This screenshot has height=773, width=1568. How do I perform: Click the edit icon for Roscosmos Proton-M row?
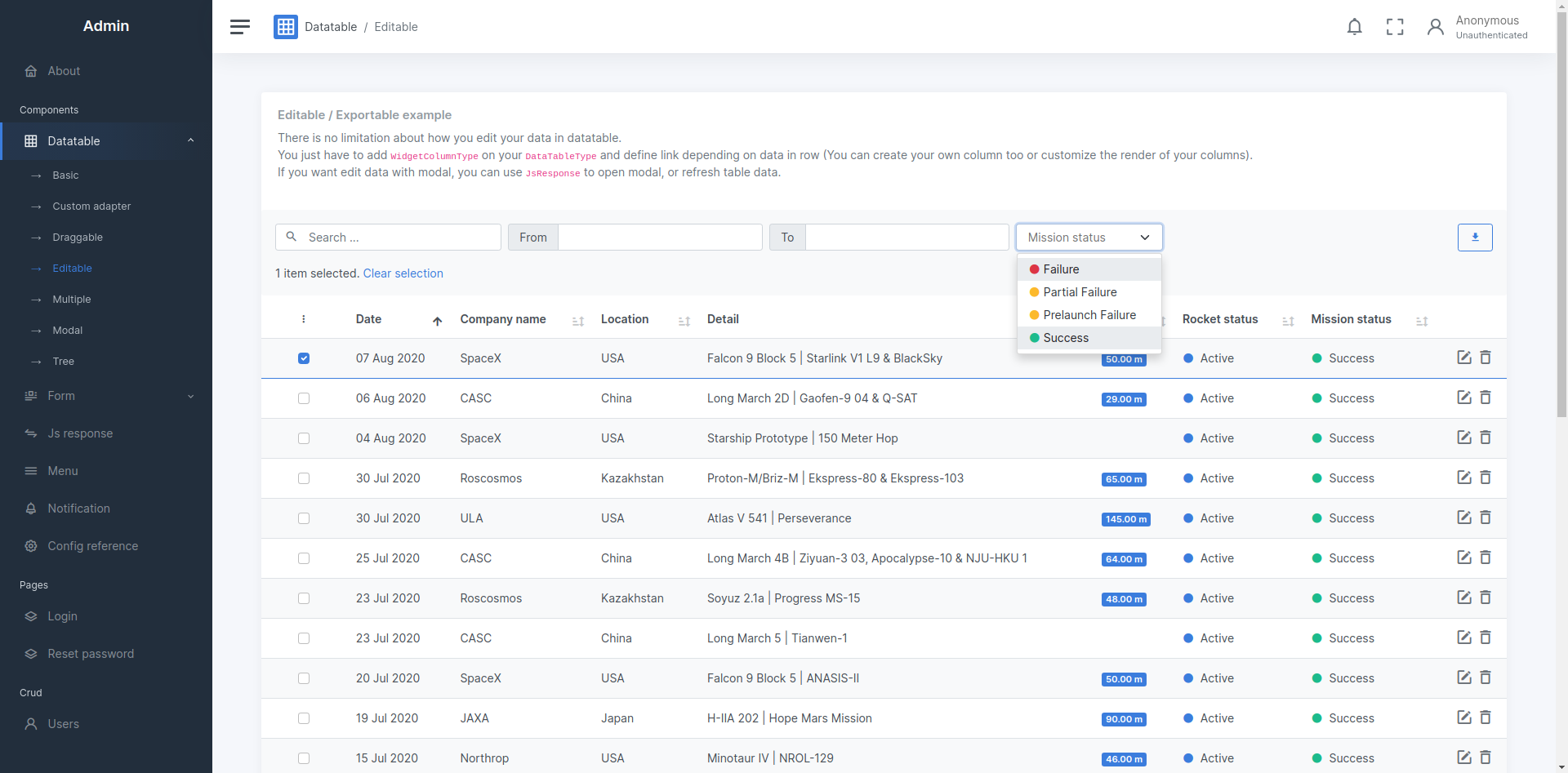click(x=1464, y=478)
